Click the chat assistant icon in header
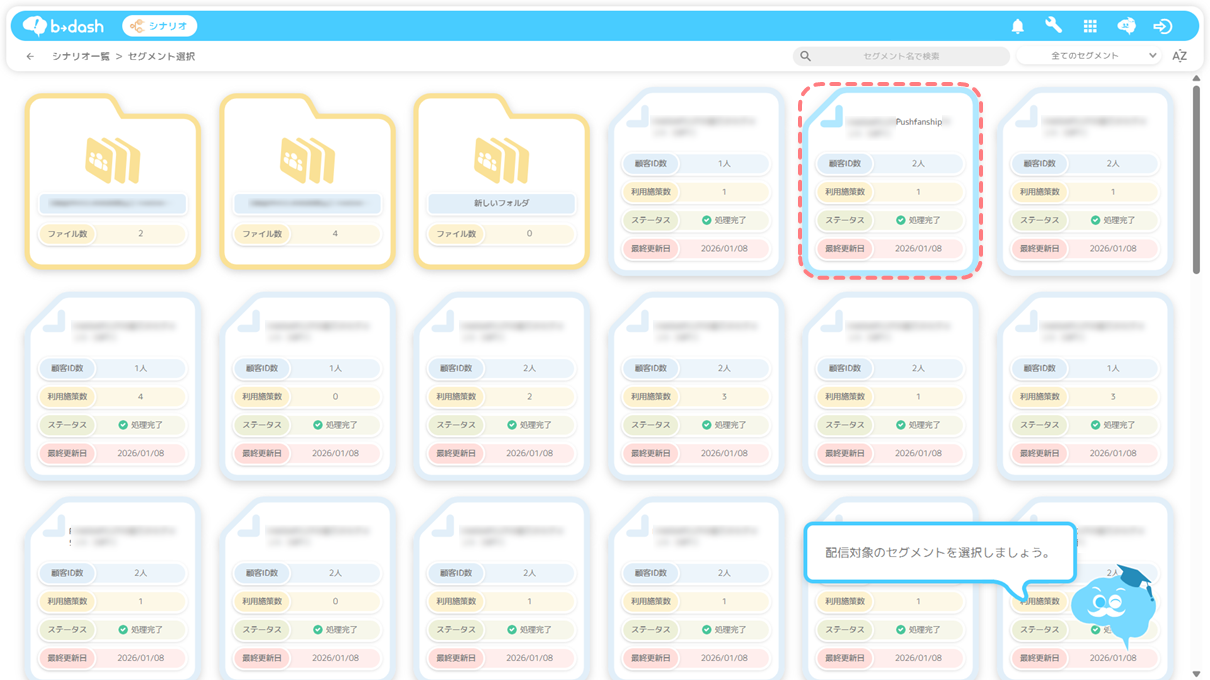The height and width of the screenshot is (680, 1210). (x=1126, y=26)
